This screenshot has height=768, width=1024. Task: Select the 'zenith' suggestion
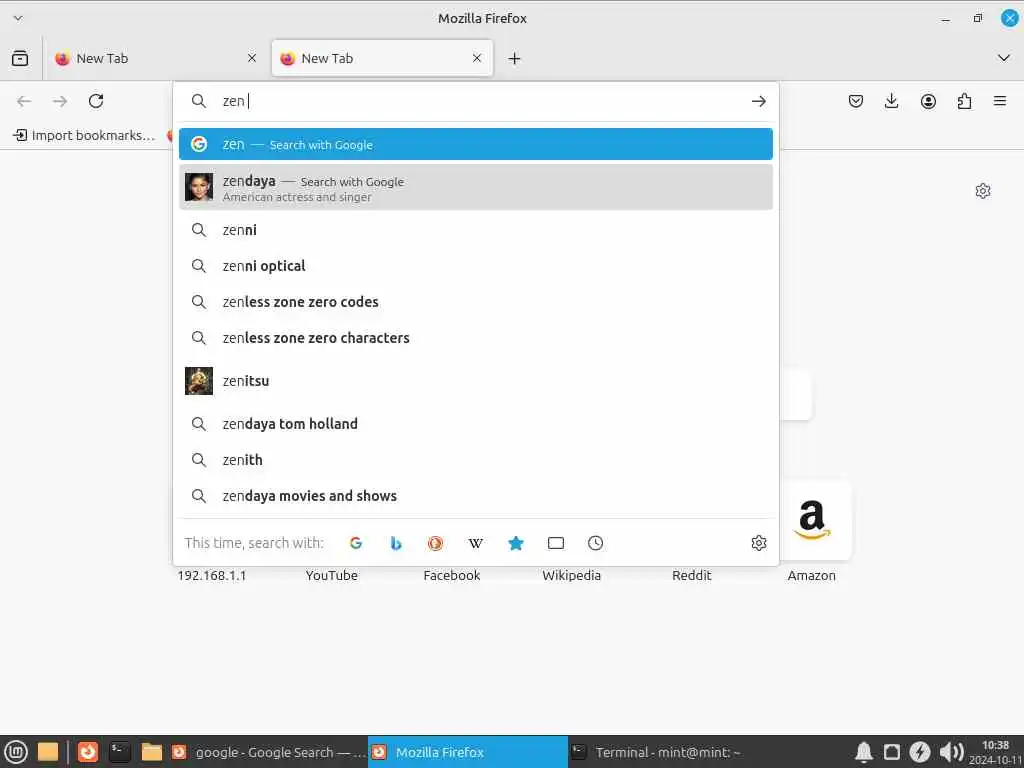click(x=475, y=460)
